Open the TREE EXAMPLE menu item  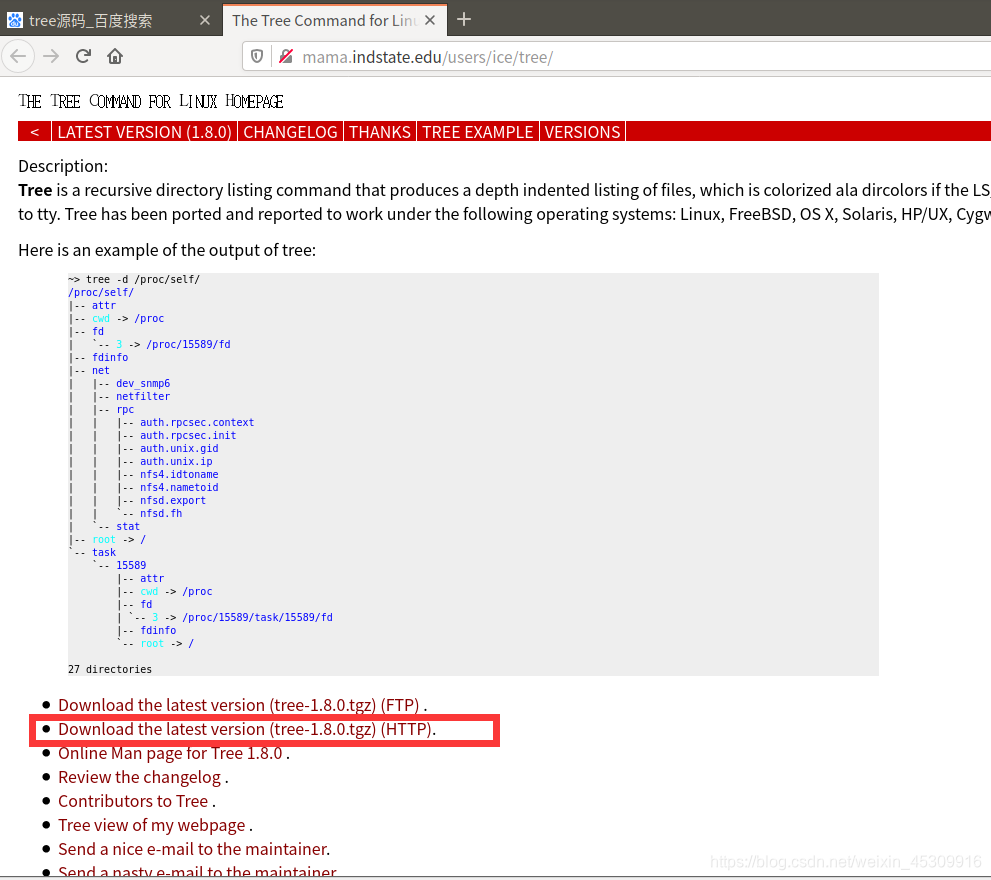(478, 131)
